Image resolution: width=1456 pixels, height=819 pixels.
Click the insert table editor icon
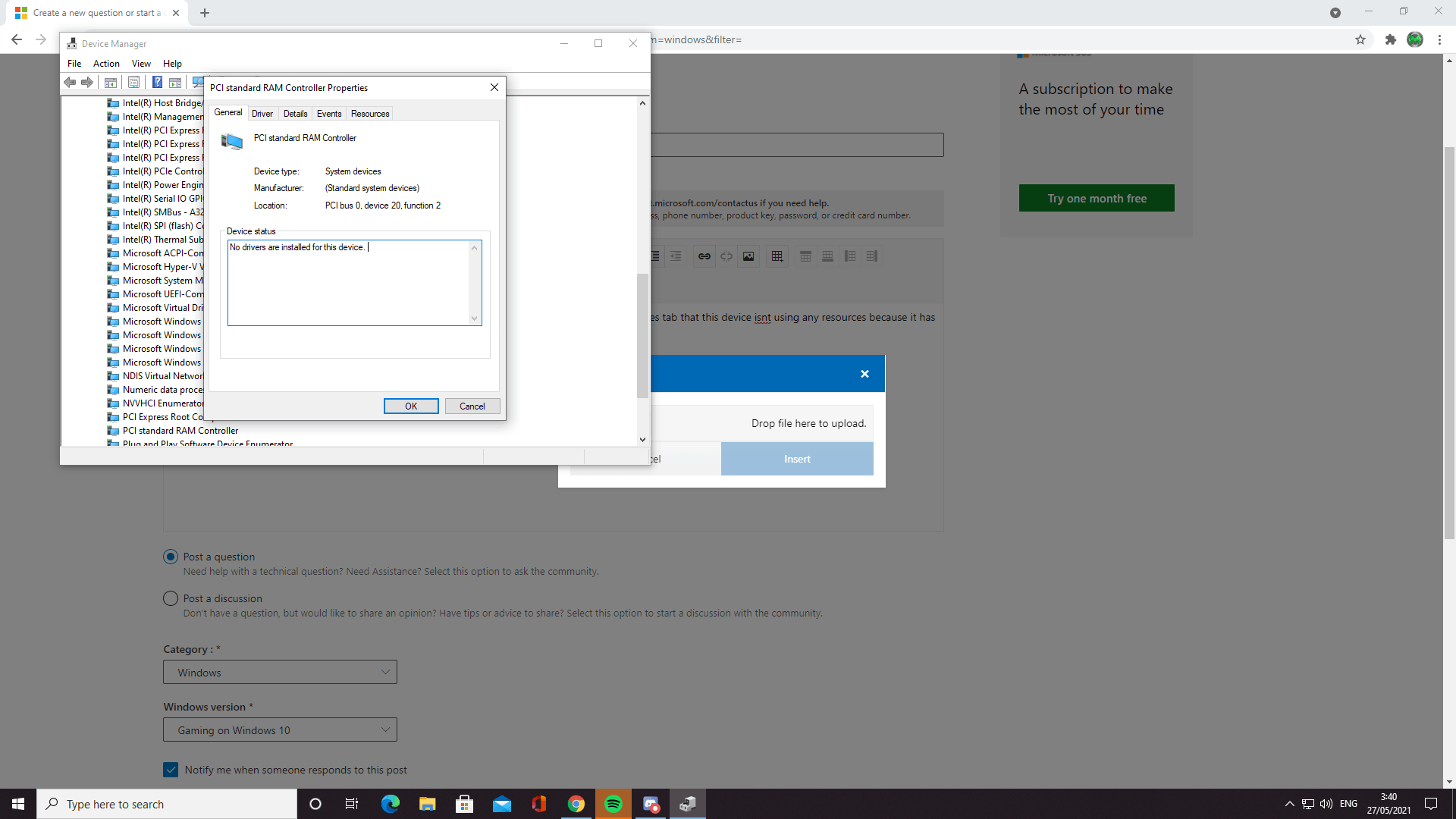click(777, 256)
